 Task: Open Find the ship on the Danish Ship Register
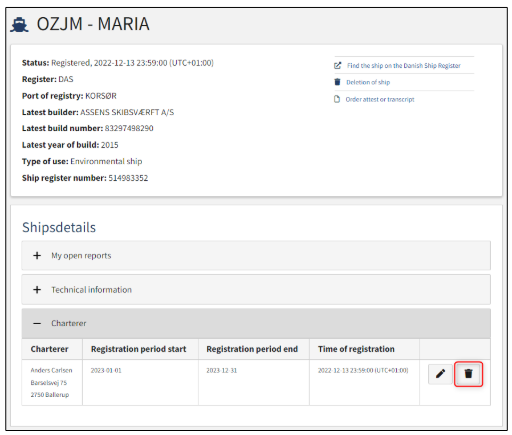coord(404,66)
